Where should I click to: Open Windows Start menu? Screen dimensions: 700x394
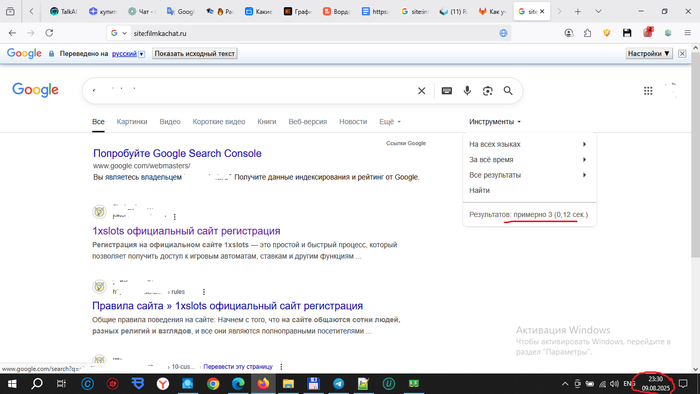pos(12,384)
